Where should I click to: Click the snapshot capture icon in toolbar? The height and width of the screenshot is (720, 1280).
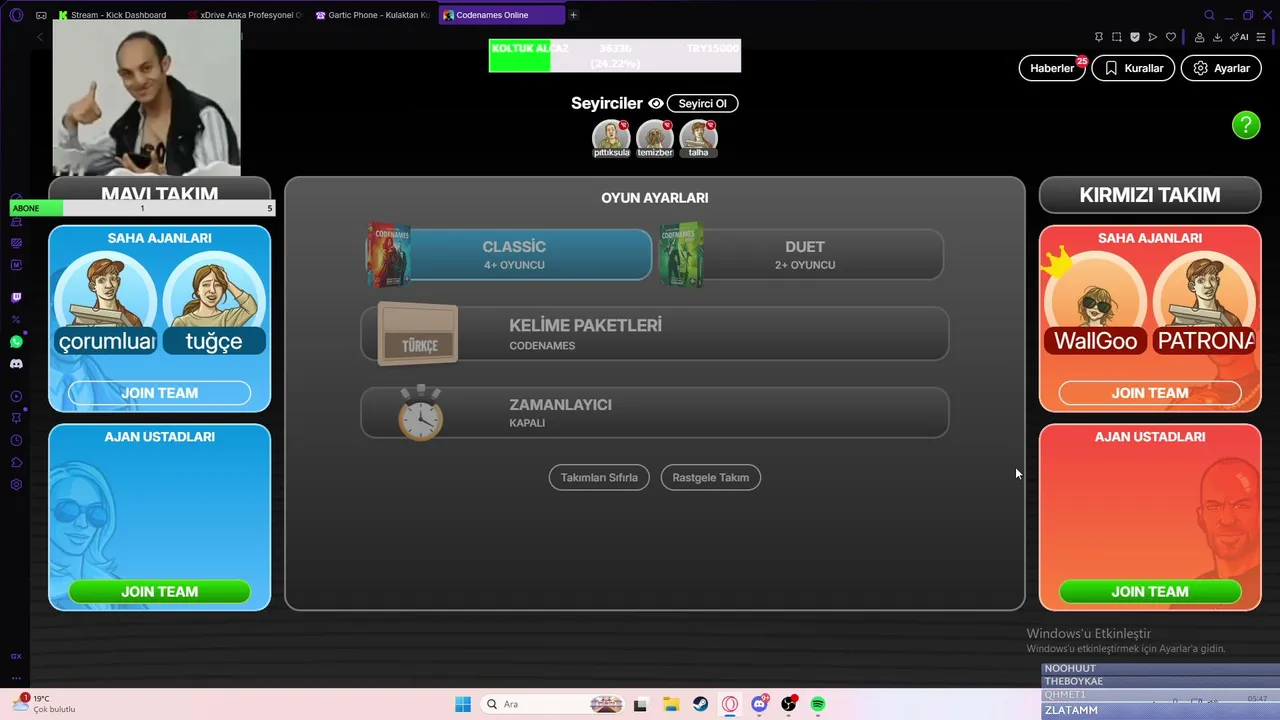(x=1117, y=37)
